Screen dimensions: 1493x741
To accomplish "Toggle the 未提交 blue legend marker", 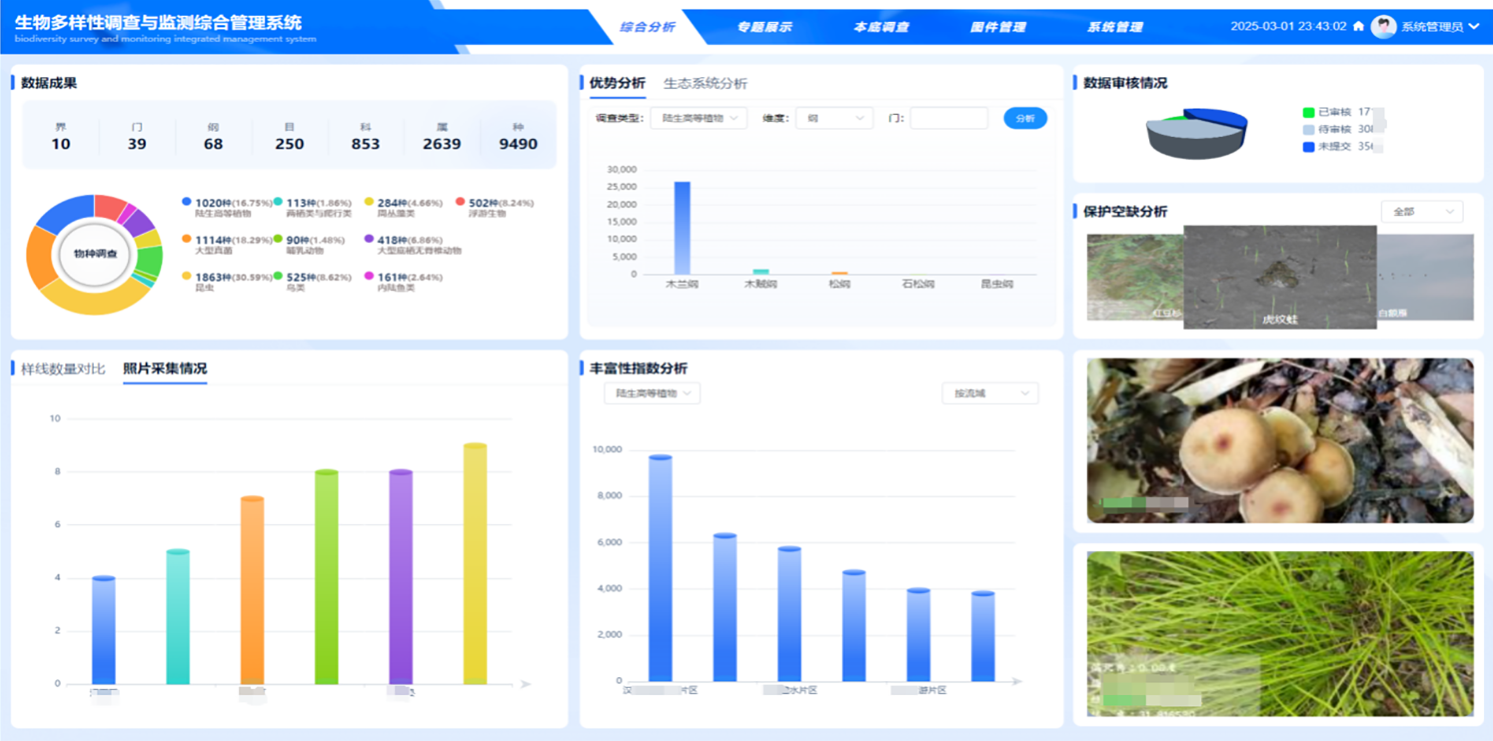I will [x=1308, y=147].
